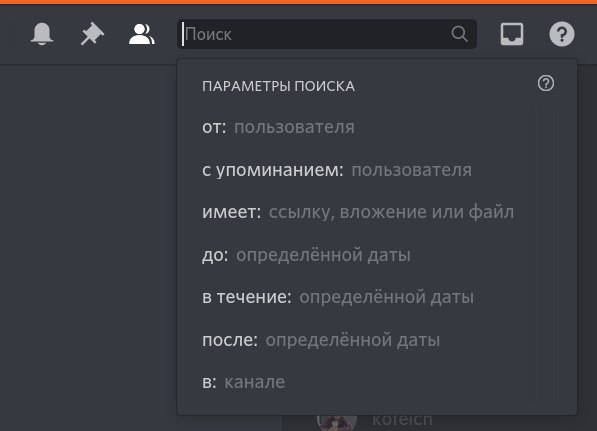The image size is (597, 431).
Task: Select 'с упоминанием: пользователя' filter
Action: 377,169
